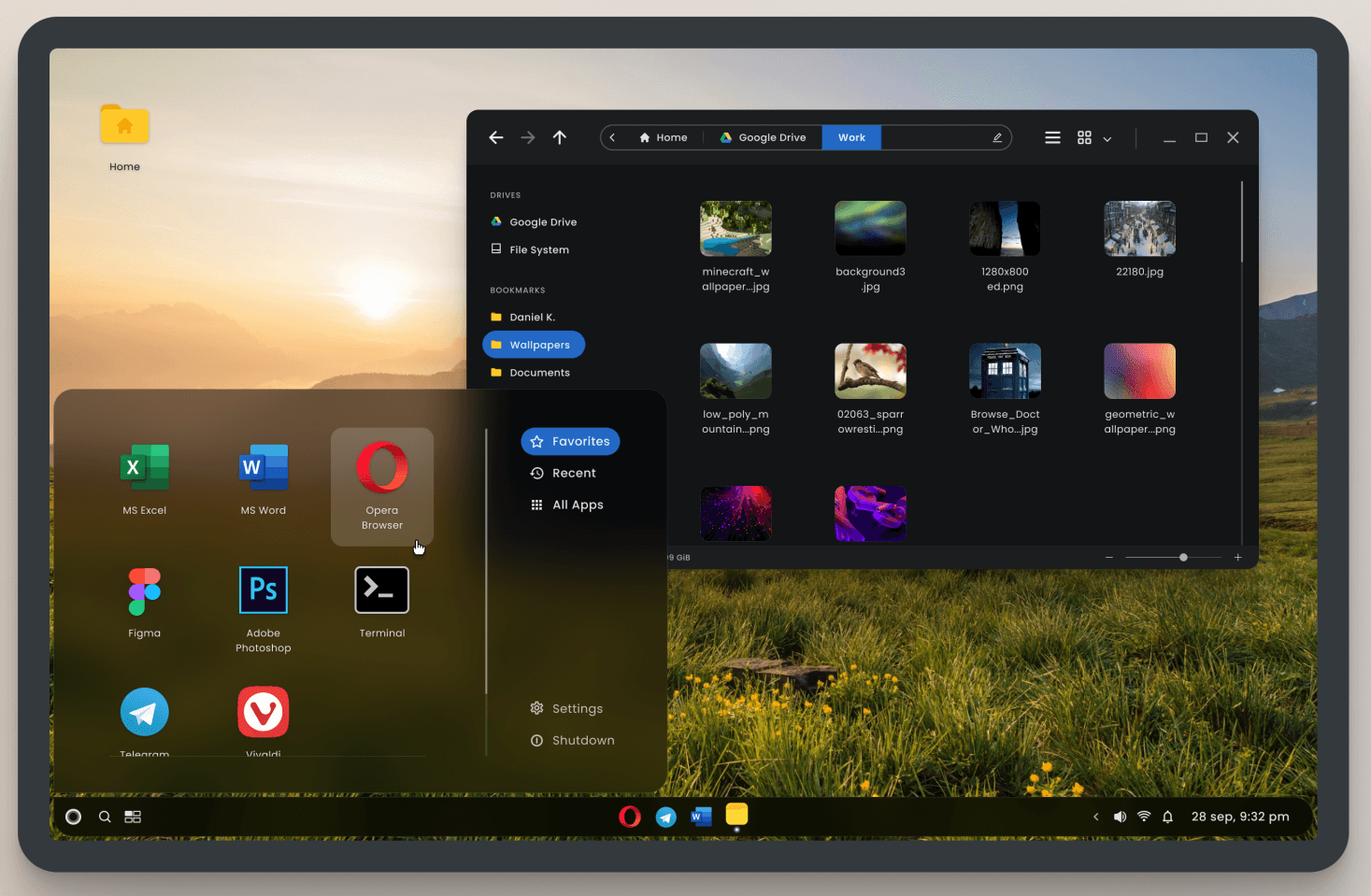Screen dimensions: 1371x896
Task: Switch to Word in the taskbar
Action: click(701, 817)
